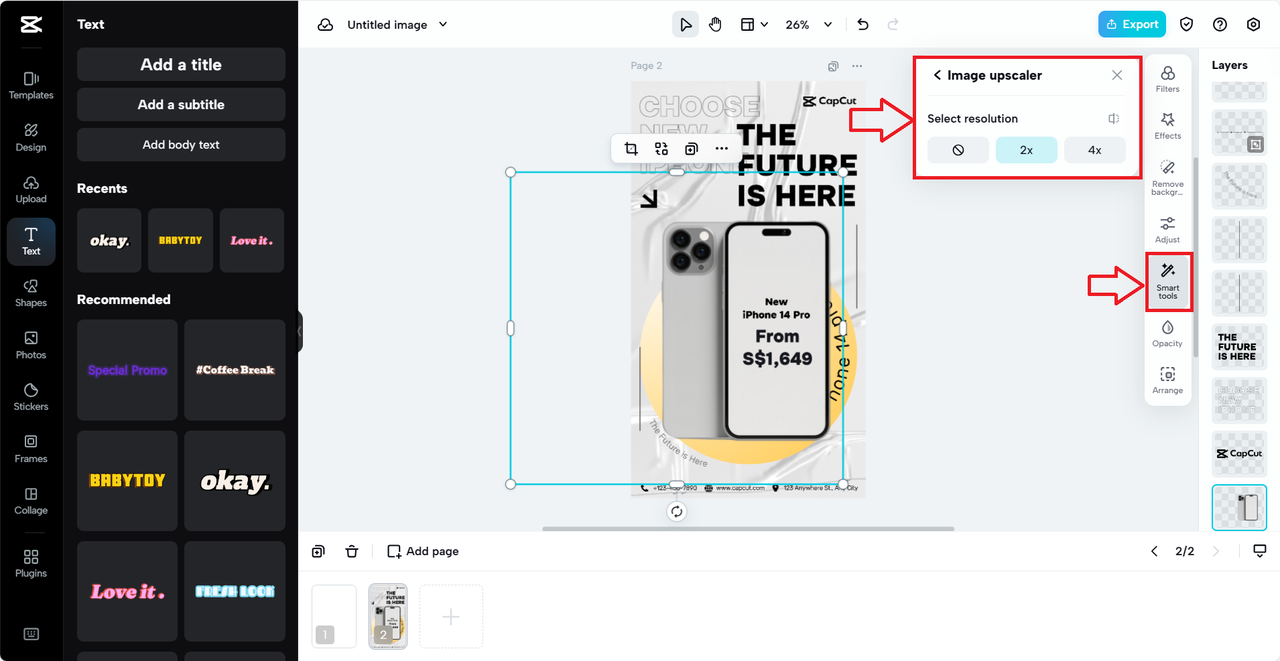Choose the Love it. recent text style
Viewport: 1280px width, 661px height.
[252, 240]
